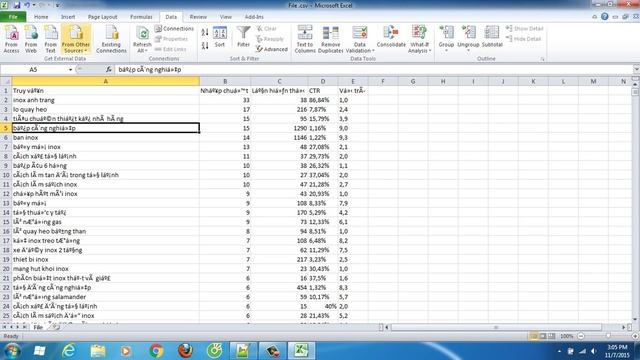The height and width of the screenshot is (360, 640).
Task: Switch to the Review tab
Action: 198,17
